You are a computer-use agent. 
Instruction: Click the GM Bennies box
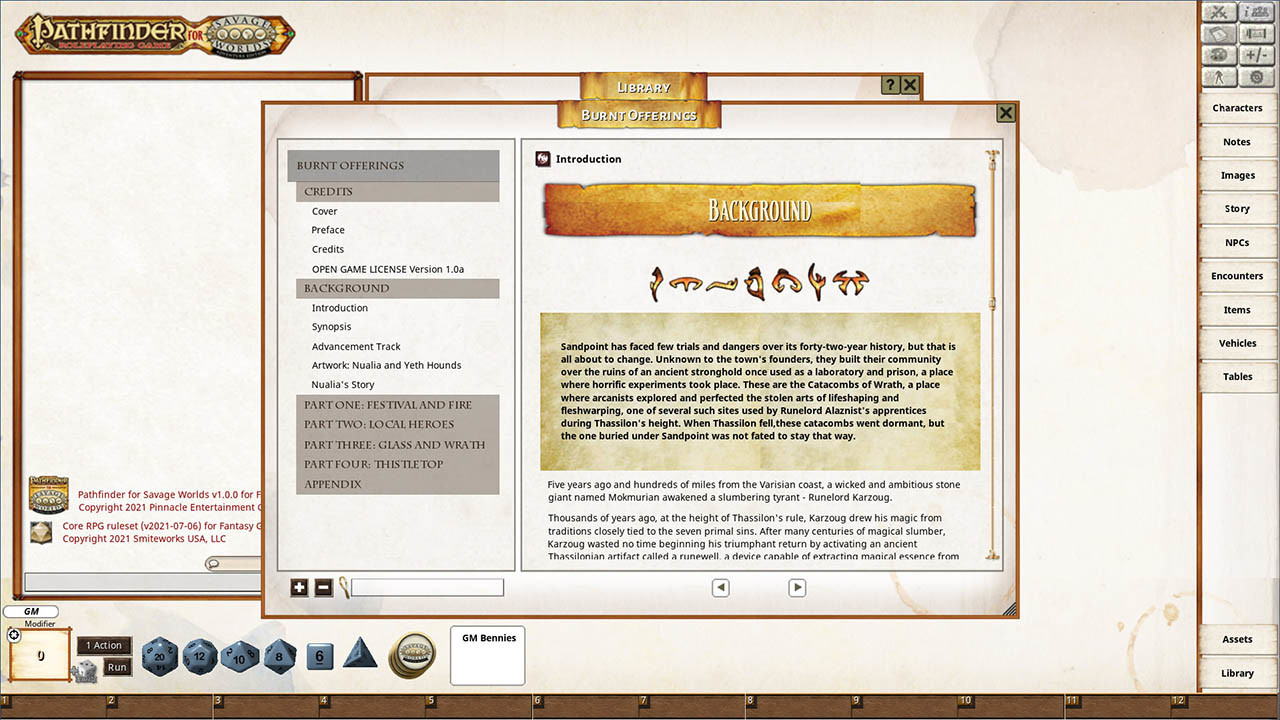coord(488,656)
